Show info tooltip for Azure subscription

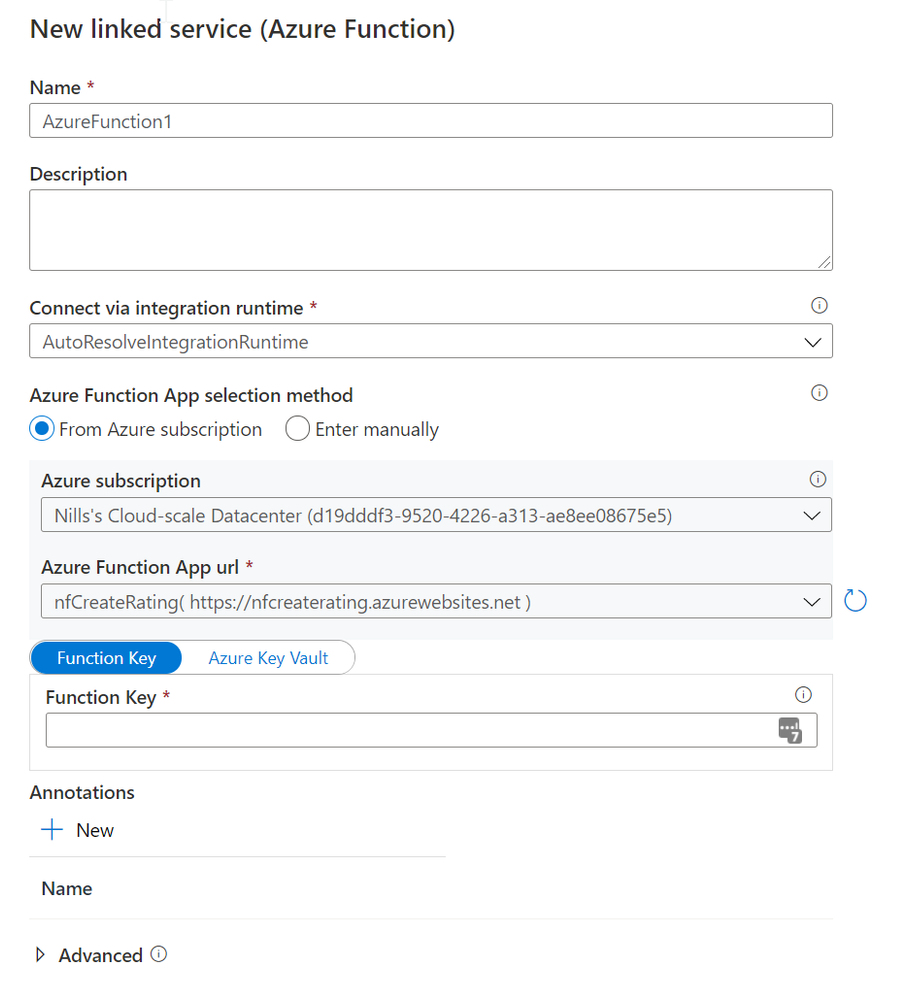(818, 479)
